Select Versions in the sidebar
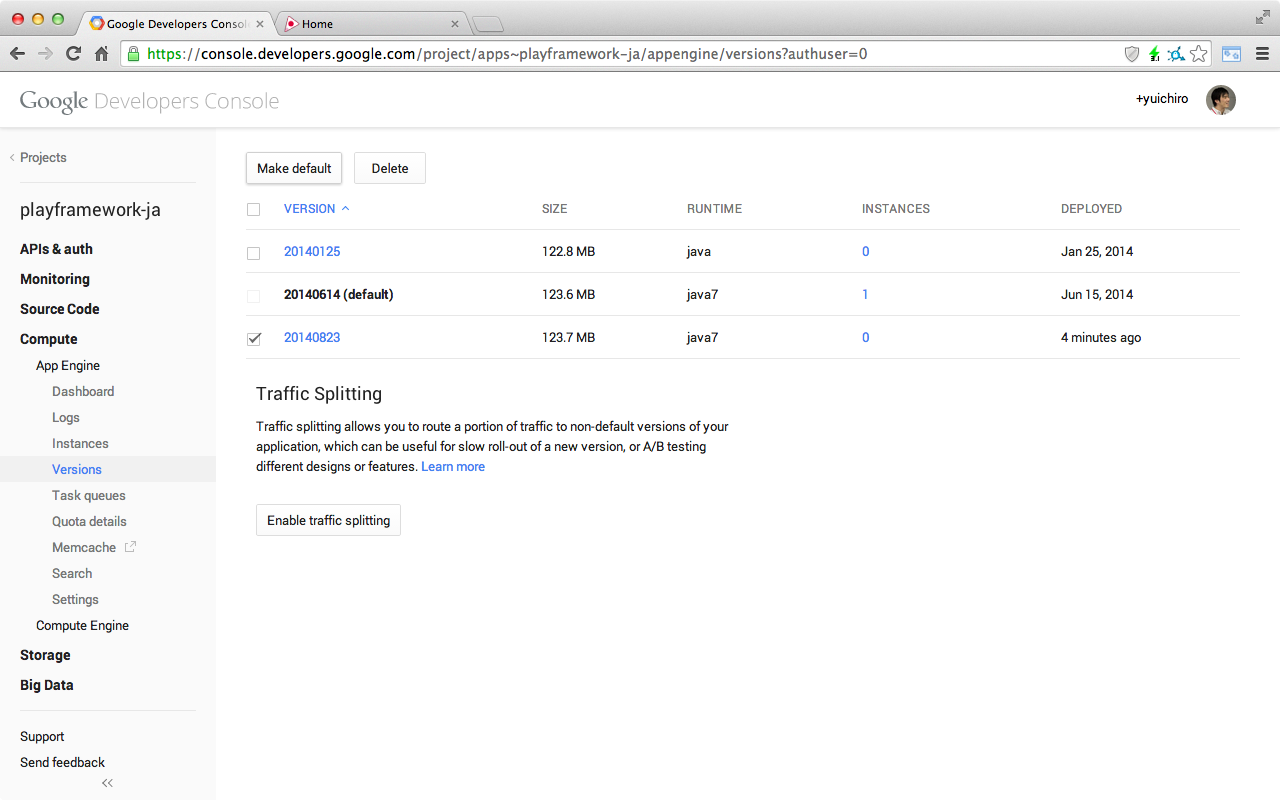Image resolution: width=1280 pixels, height=800 pixels. click(77, 469)
